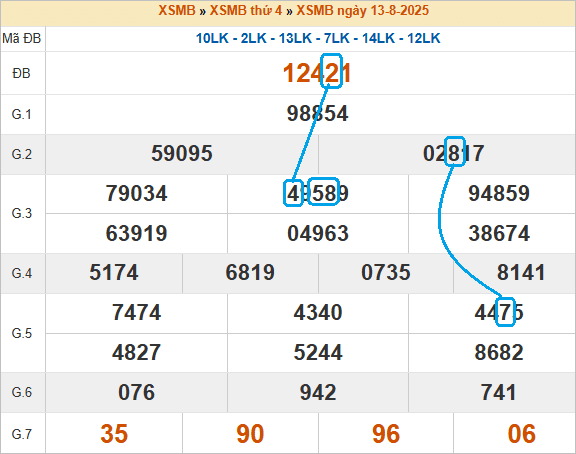Select the 'Mã ĐB' row label
Viewport: 576px width, 454px height.
point(22,38)
